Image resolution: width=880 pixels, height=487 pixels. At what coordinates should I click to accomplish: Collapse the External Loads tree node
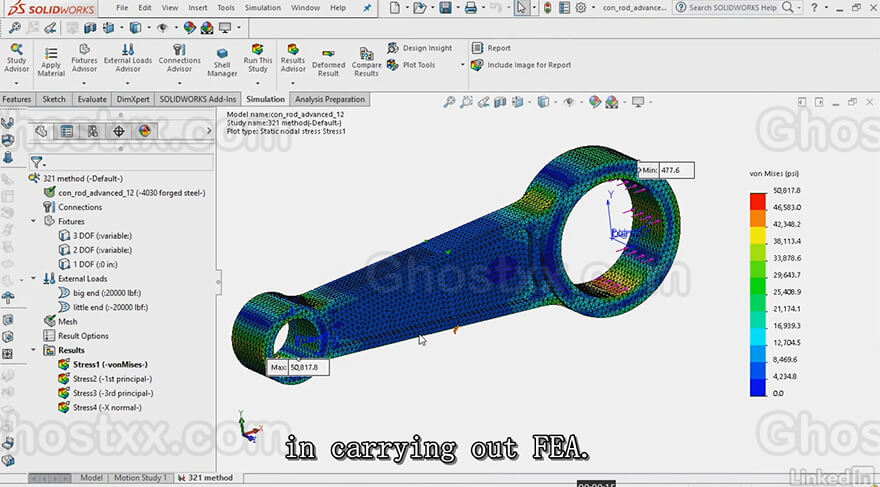pos(34,278)
